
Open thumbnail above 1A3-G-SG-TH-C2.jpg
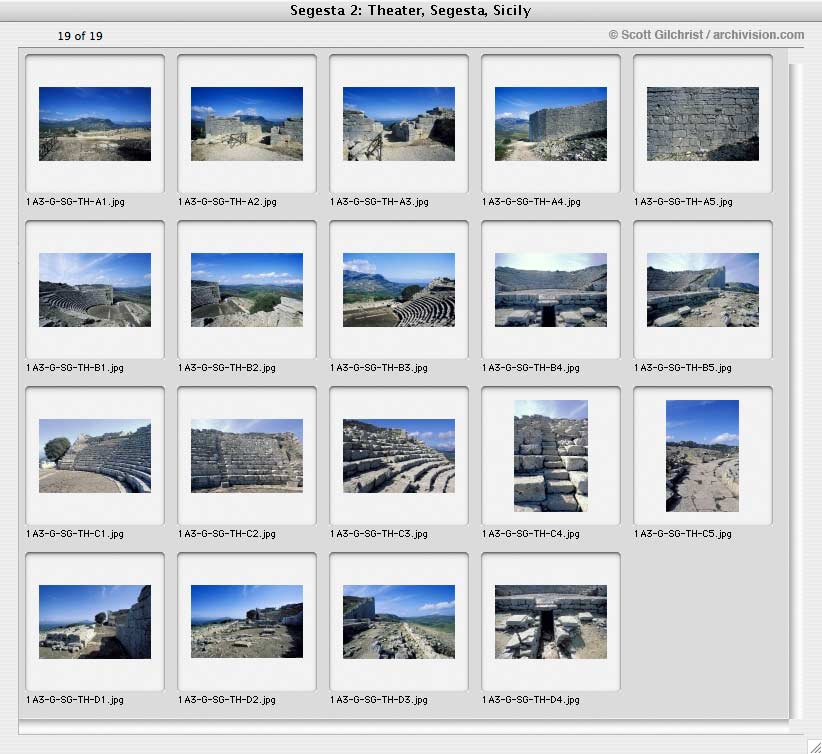[x=247, y=456]
